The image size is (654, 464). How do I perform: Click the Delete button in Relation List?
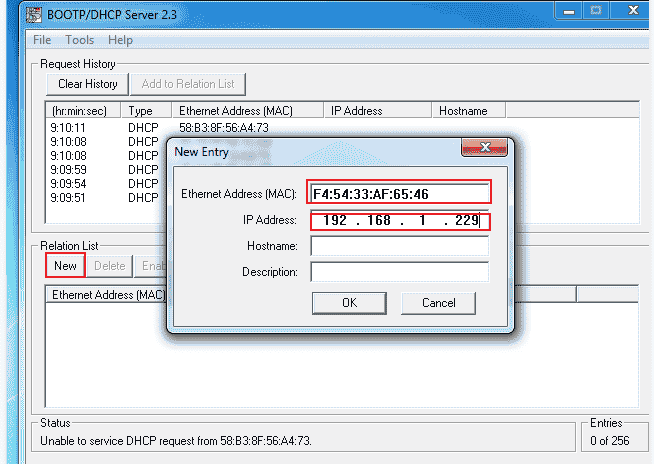pyautogui.click(x=110, y=266)
